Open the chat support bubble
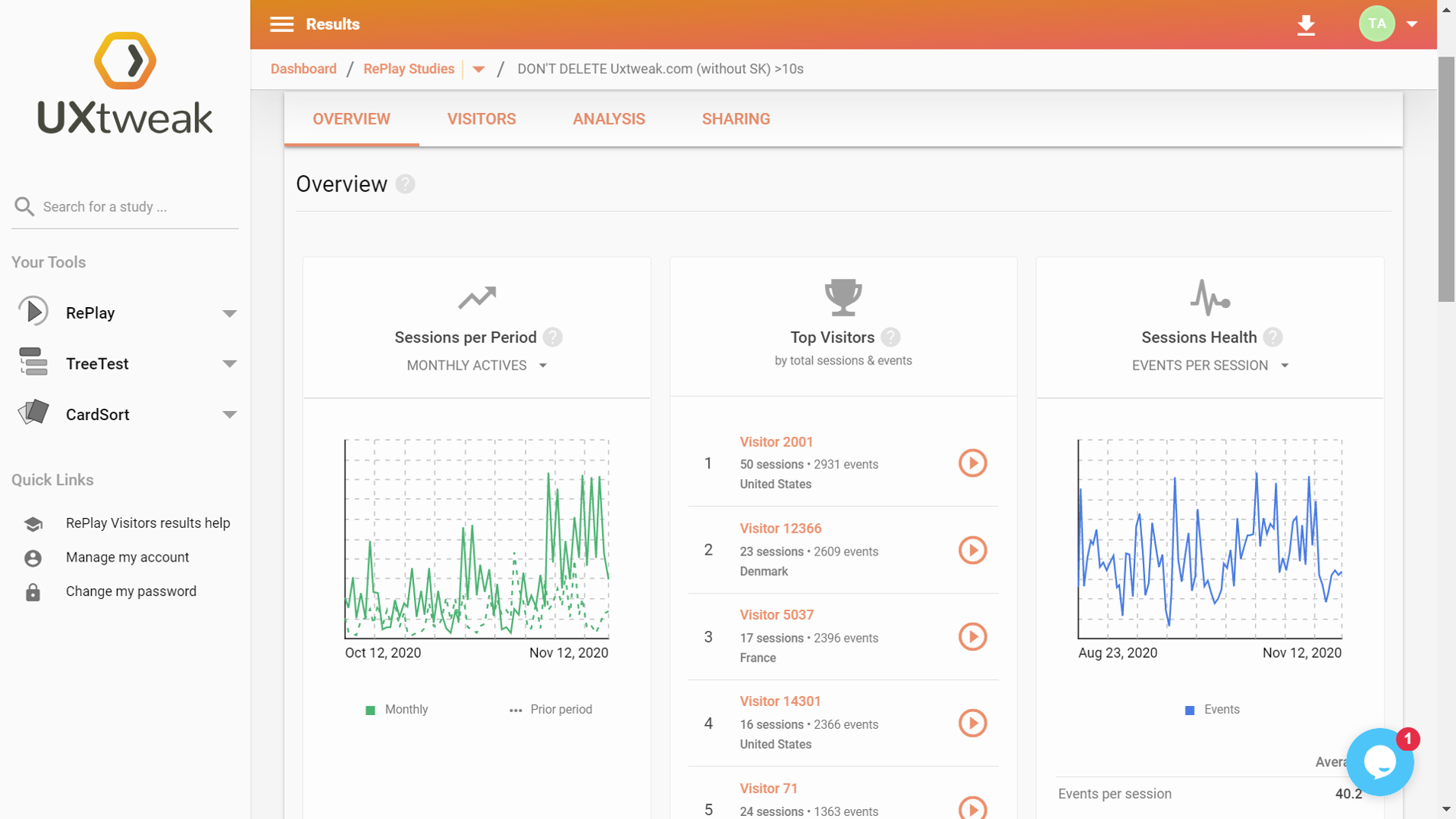The image size is (1456, 819). pos(1380,762)
